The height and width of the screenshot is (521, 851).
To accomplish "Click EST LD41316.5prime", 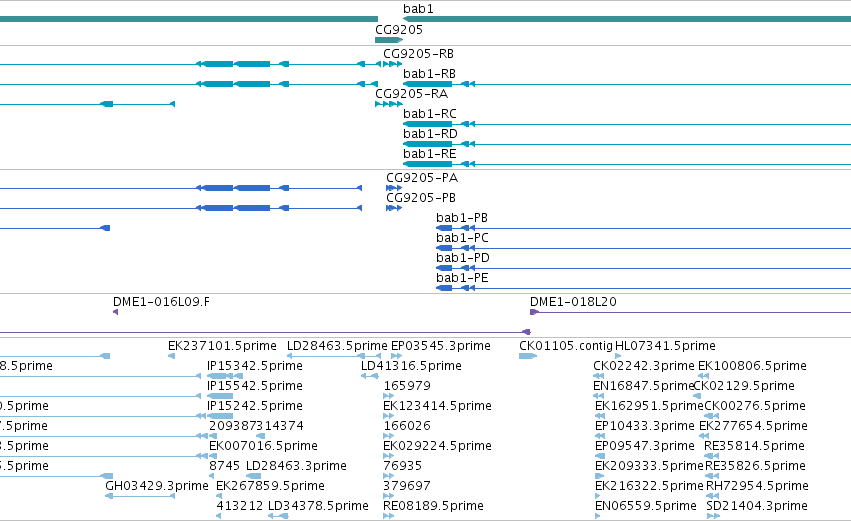I will 411,366.
